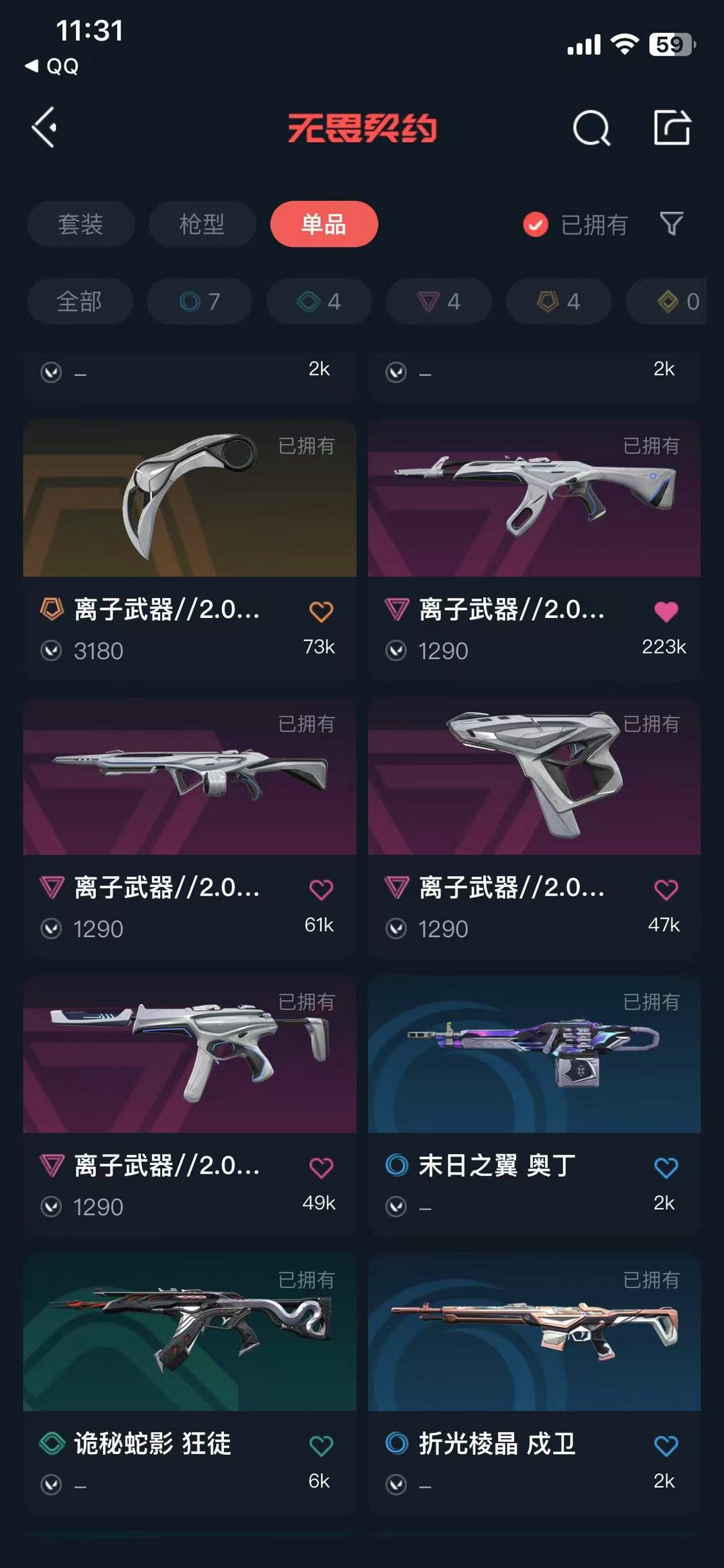This screenshot has width=724, height=1568.
Task: Filter by orange pentagon tier 4
Action: click(x=558, y=302)
